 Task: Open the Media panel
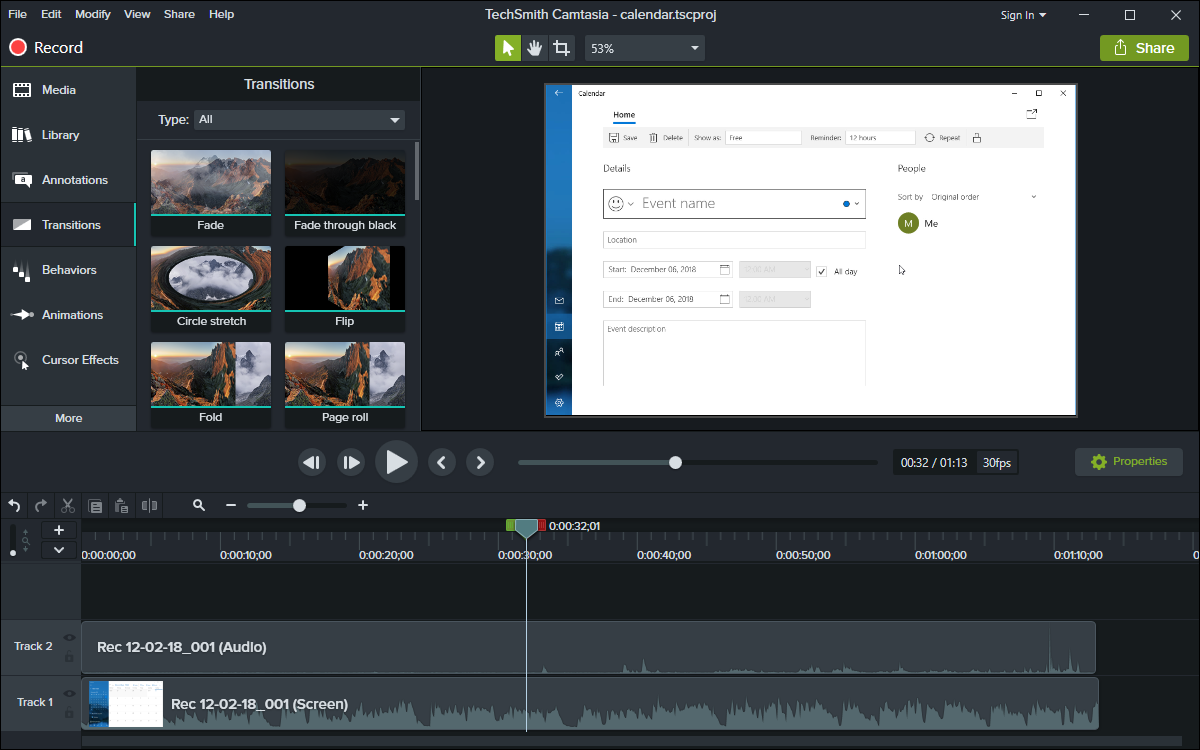pyautogui.click(x=60, y=89)
